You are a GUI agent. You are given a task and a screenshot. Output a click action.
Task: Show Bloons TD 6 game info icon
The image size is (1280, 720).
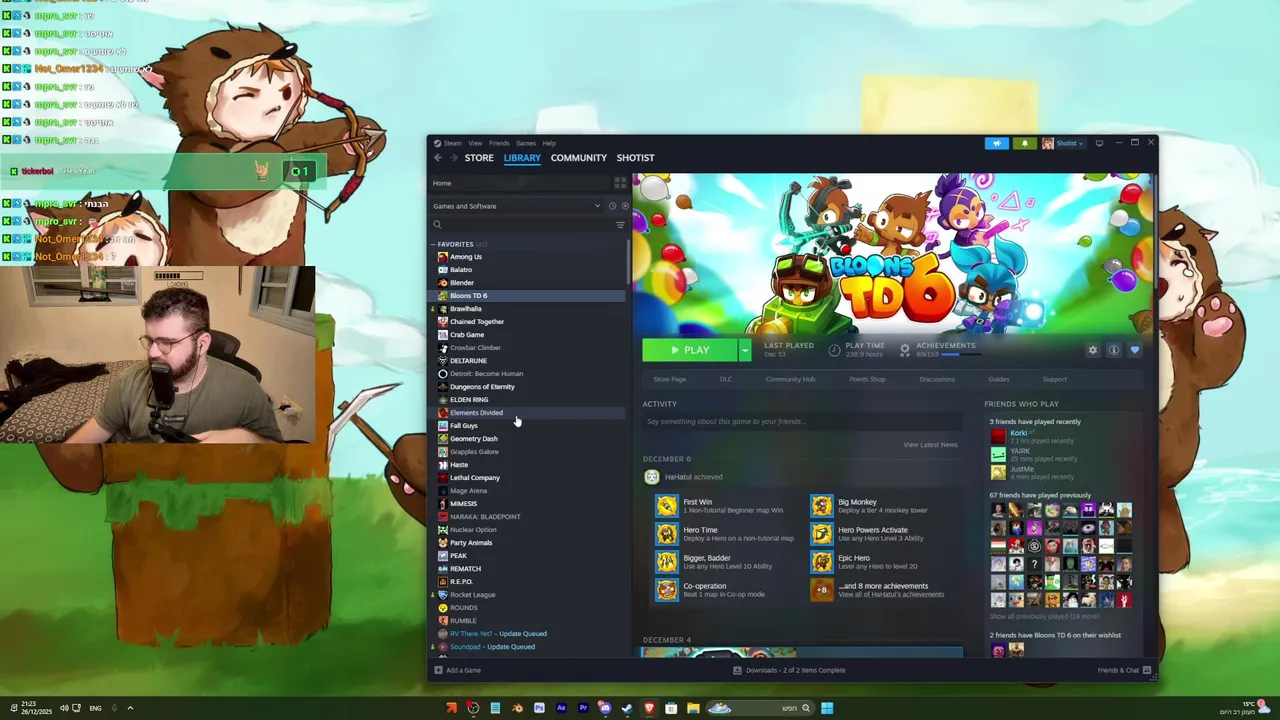point(1113,350)
